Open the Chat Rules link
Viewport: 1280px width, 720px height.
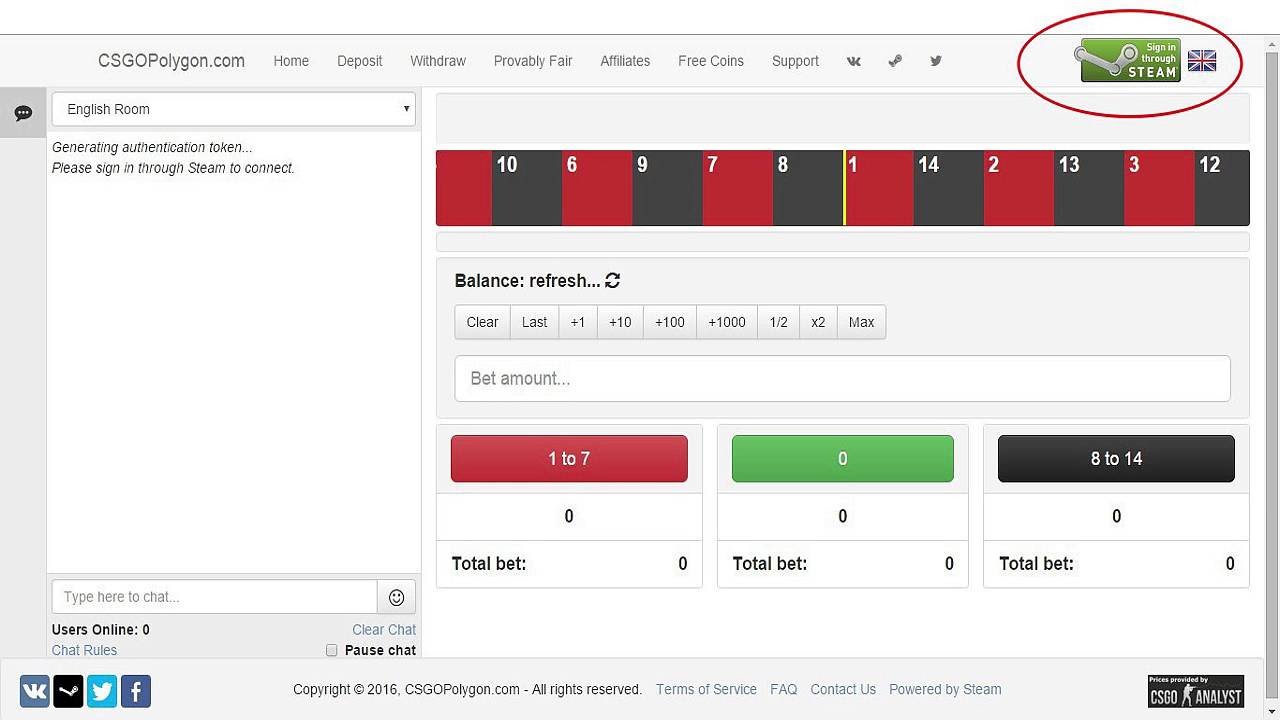(x=84, y=650)
